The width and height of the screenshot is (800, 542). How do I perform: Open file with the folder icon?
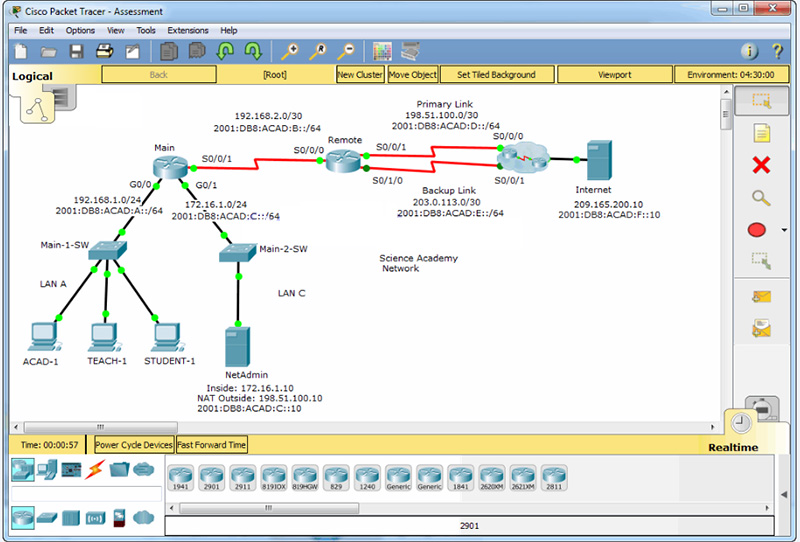[48, 52]
